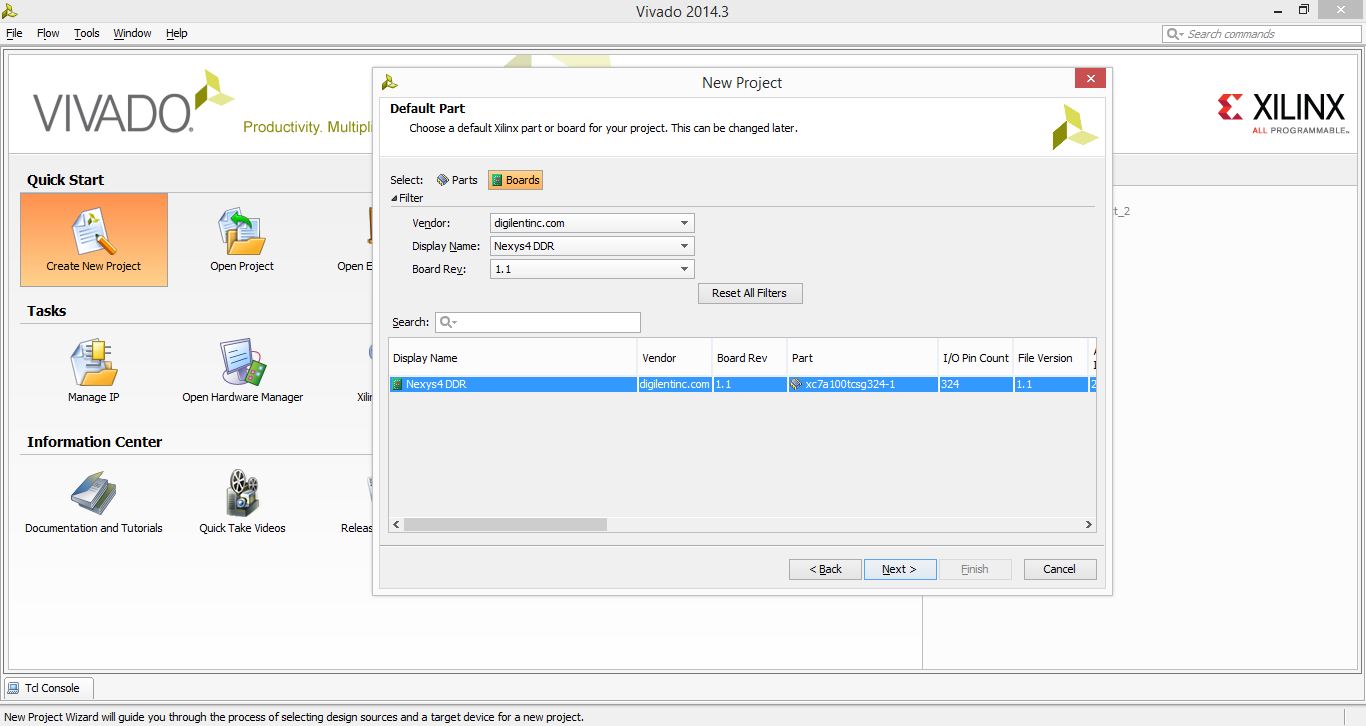The image size is (1366, 726).
Task: Select the Parts option
Action: click(457, 180)
